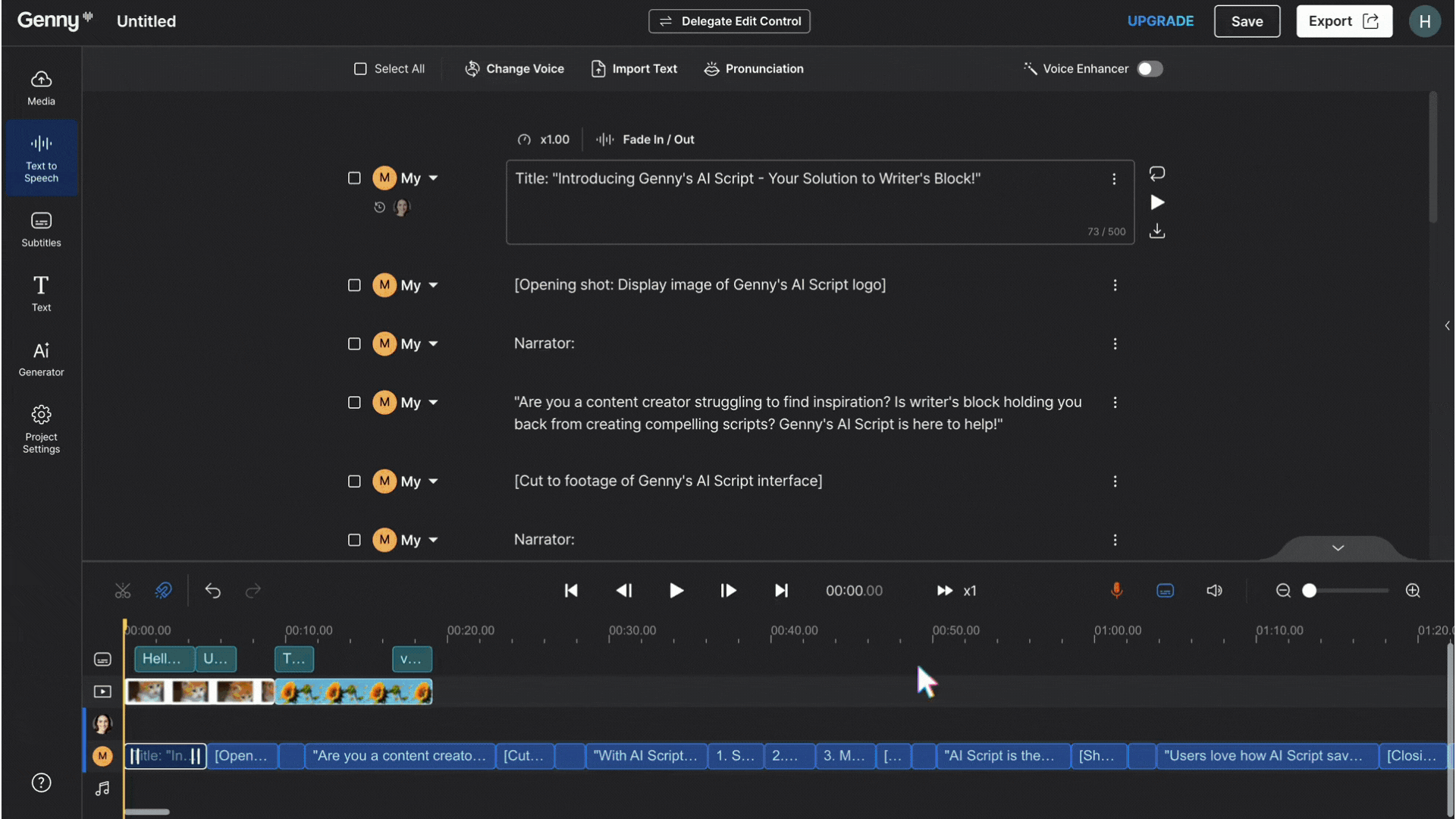Click the undo arrow in timeline toolbar
The height and width of the screenshot is (819, 1456).
coord(213,591)
